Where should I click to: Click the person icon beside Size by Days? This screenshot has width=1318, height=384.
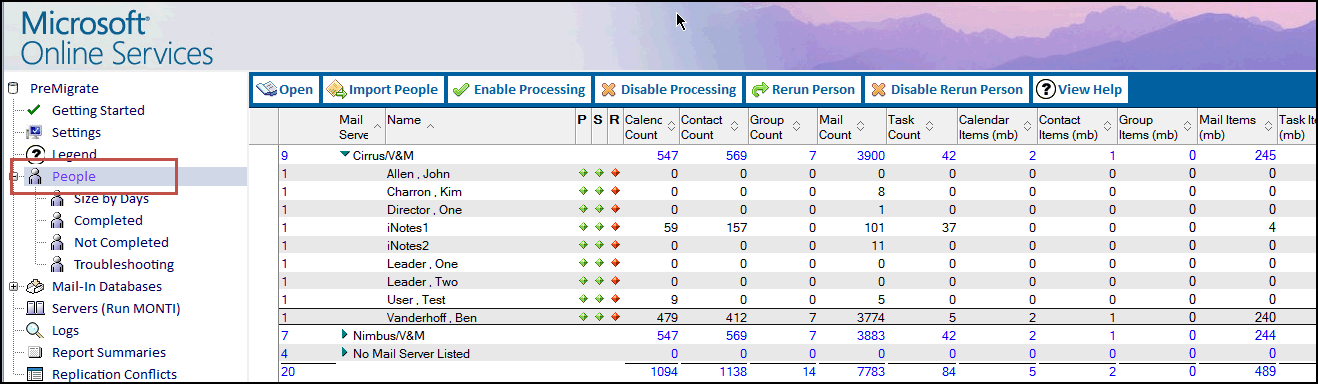(57, 198)
